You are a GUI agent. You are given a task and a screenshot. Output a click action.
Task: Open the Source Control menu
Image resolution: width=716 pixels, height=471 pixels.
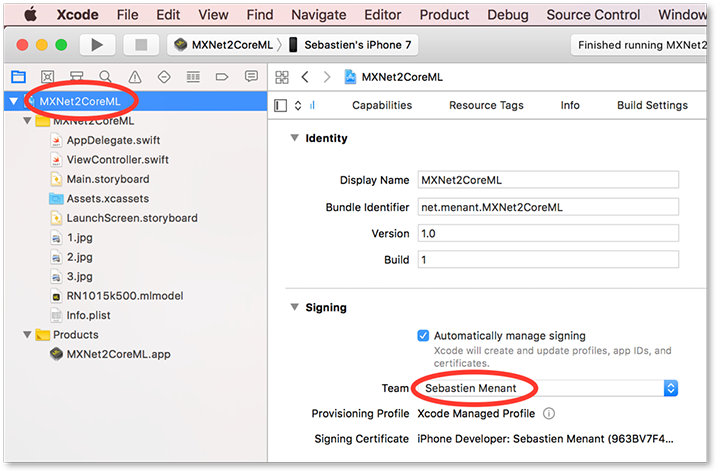(x=593, y=15)
